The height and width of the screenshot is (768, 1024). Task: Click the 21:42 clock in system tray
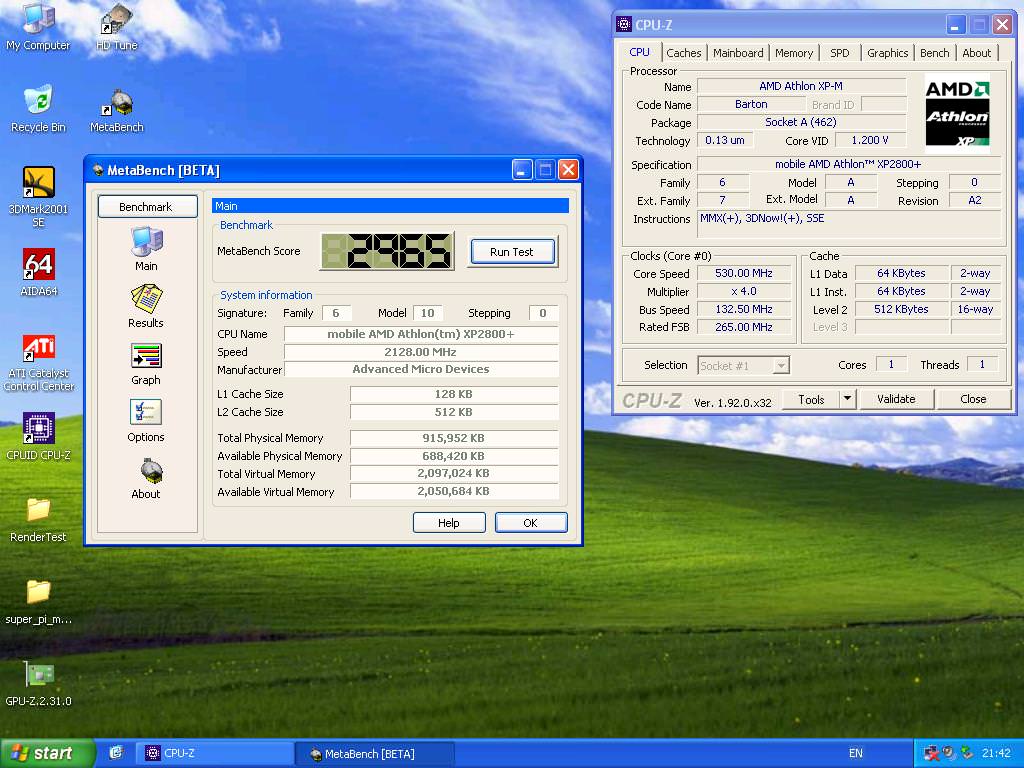pyautogui.click(x=996, y=753)
